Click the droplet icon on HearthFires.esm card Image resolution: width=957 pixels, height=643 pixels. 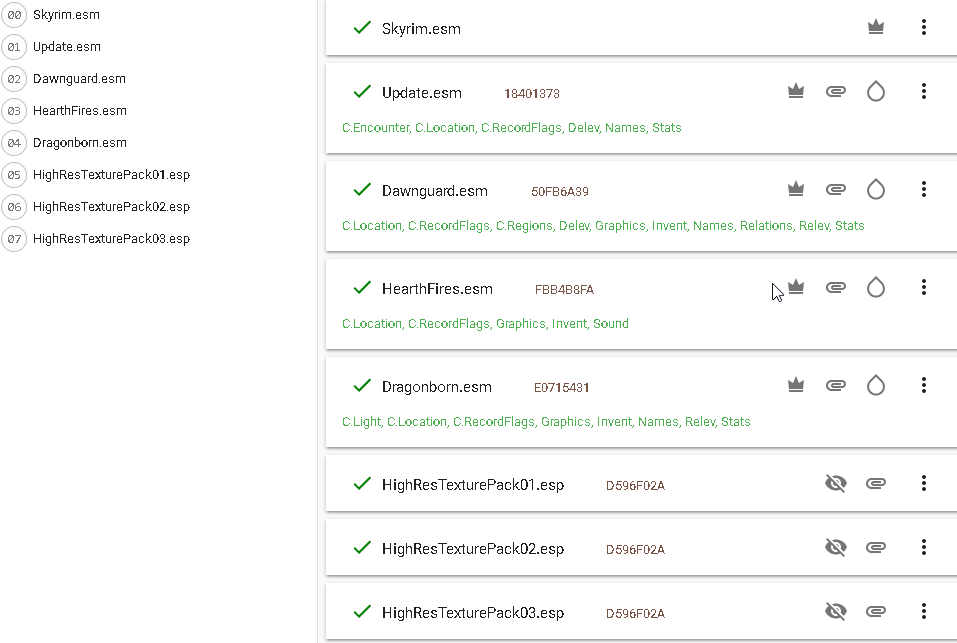(876, 287)
